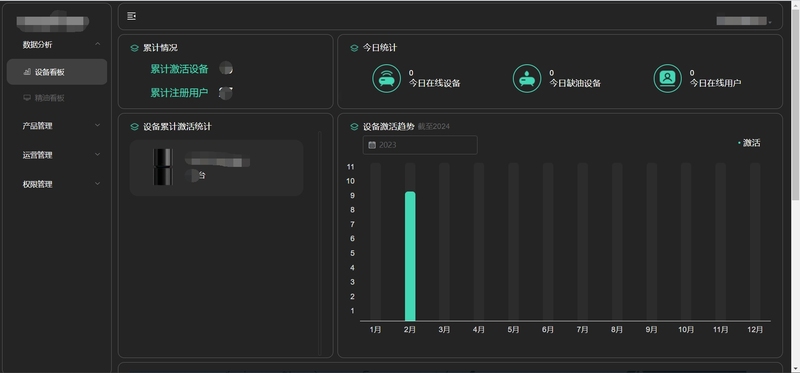Click the February activation bar
The width and height of the screenshot is (800, 373).
[x=410, y=256]
